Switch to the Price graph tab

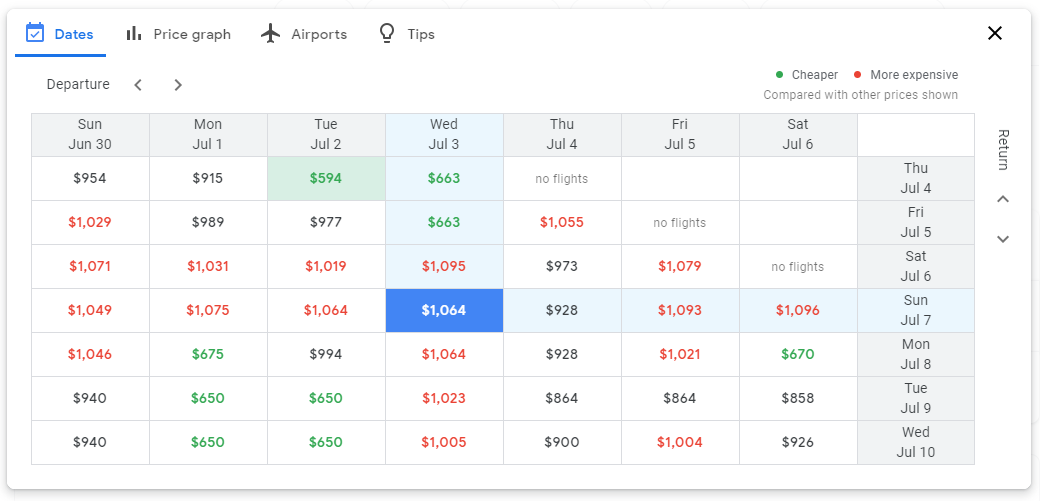pyautogui.click(x=191, y=34)
